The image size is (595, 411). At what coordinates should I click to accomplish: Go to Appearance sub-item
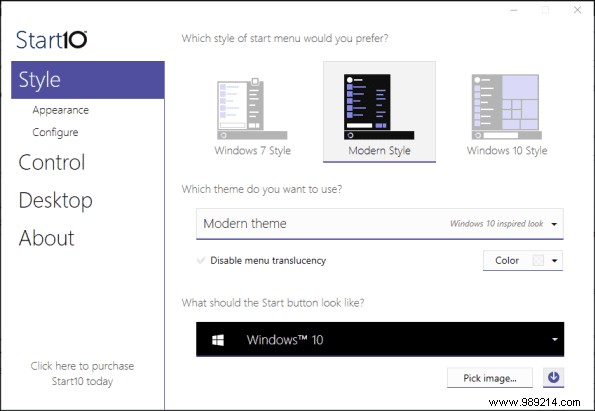click(x=61, y=110)
